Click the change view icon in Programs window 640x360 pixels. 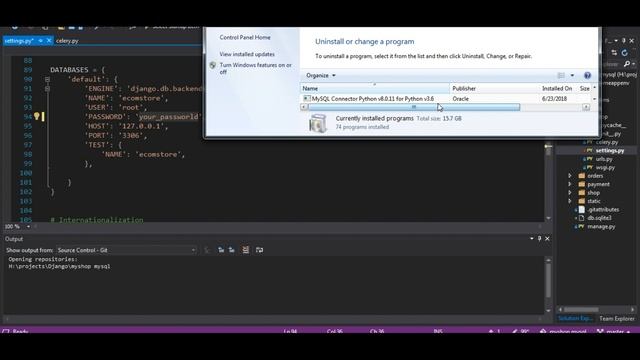[x=561, y=76]
